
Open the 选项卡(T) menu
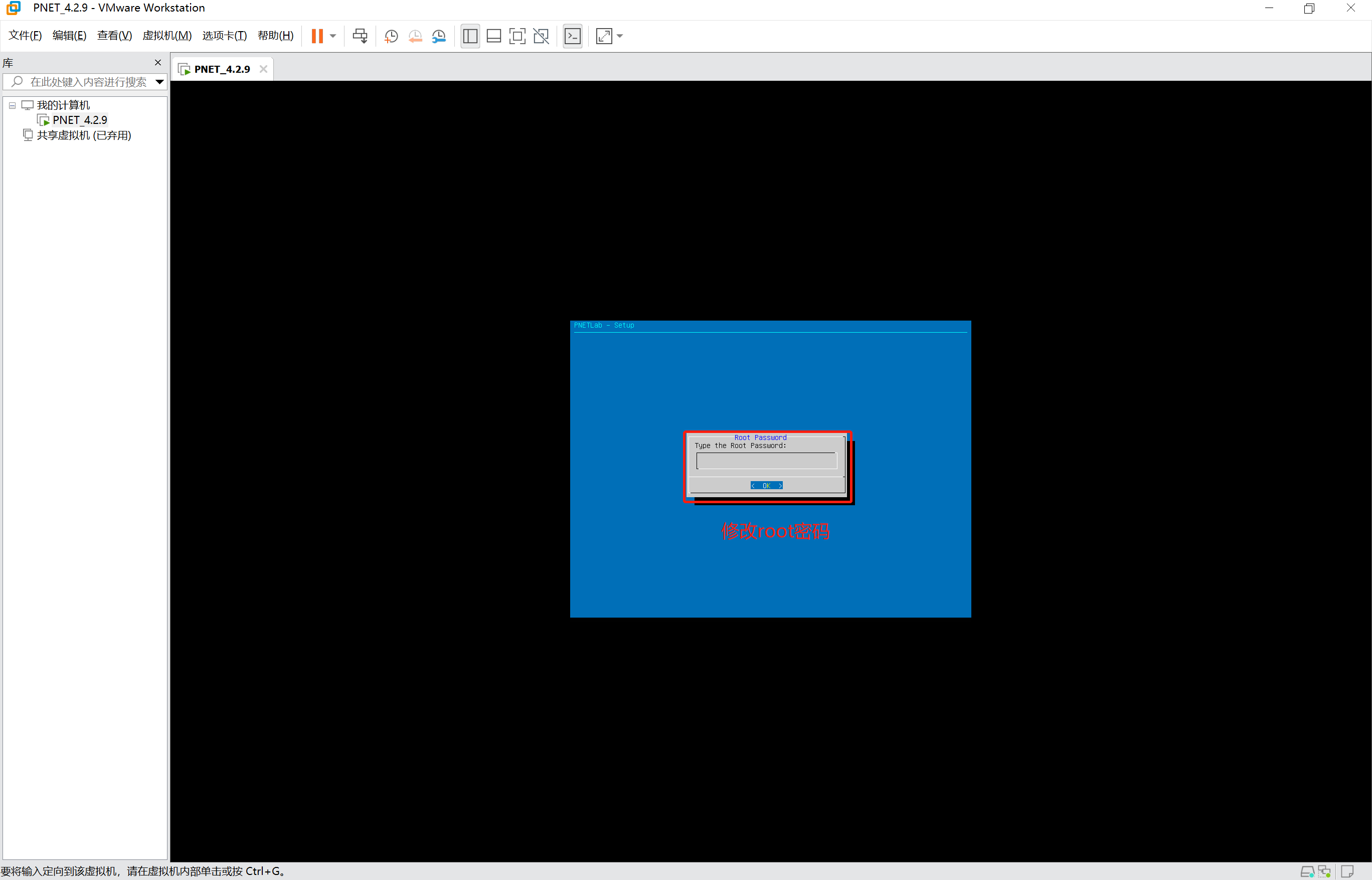click(x=225, y=36)
